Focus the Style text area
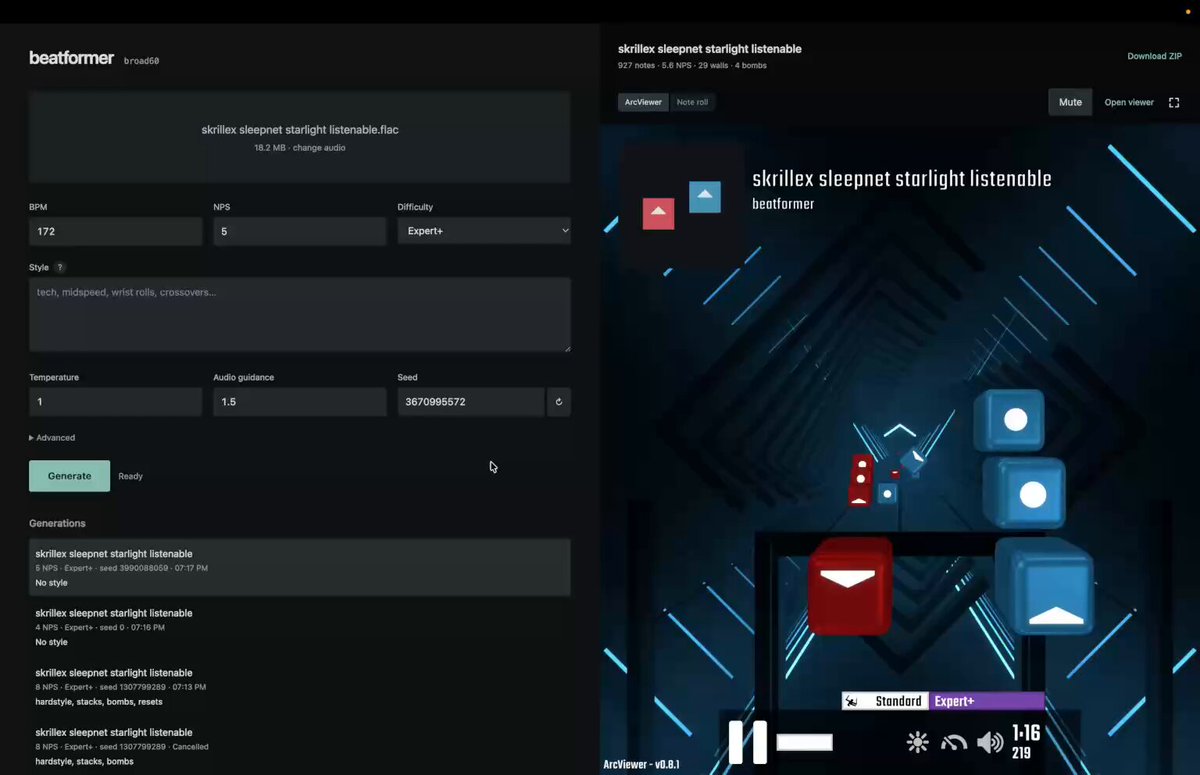The width and height of the screenshot is (1200, 775). 300,315
